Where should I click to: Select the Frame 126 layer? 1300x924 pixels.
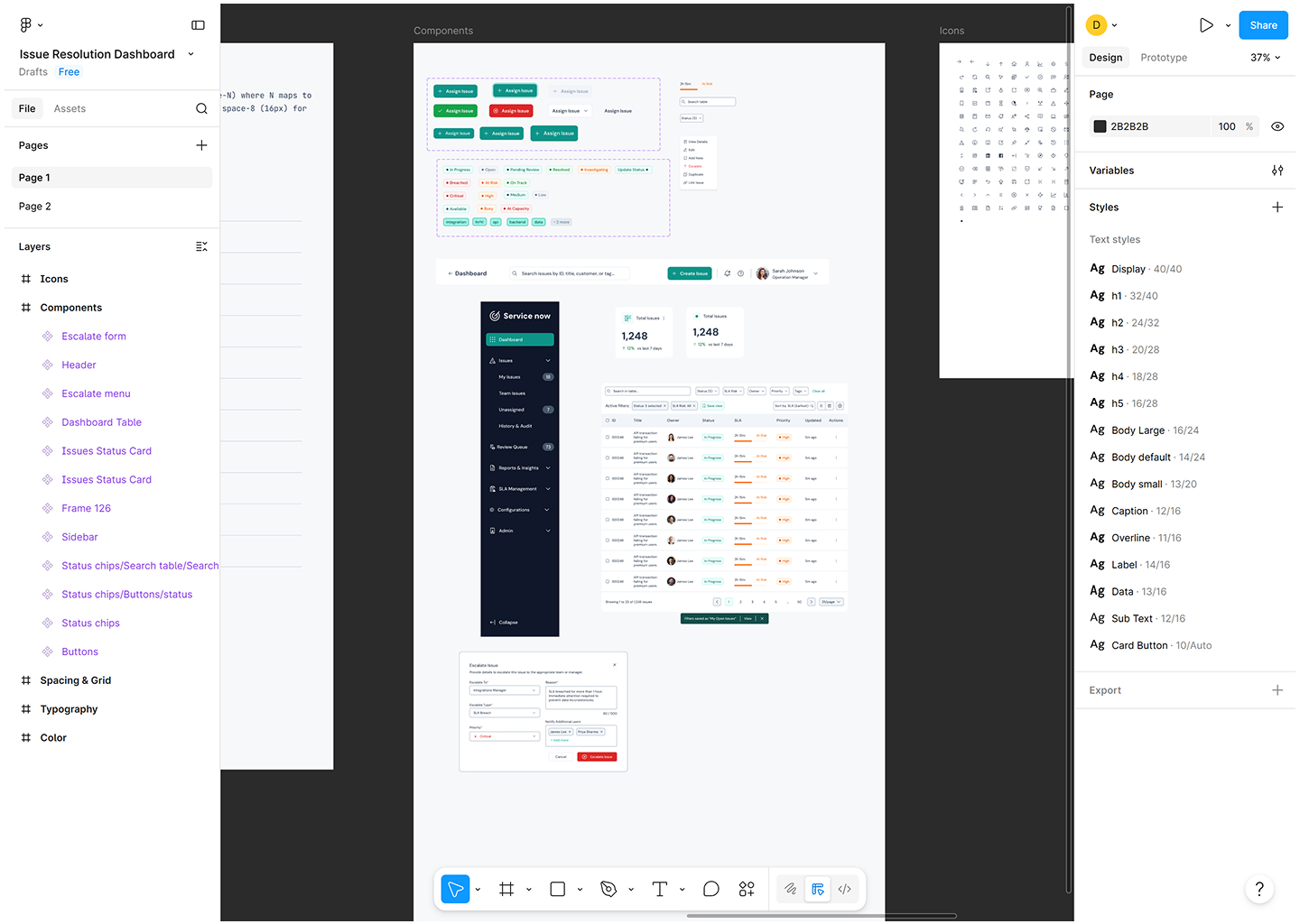[x=86, y=508]
